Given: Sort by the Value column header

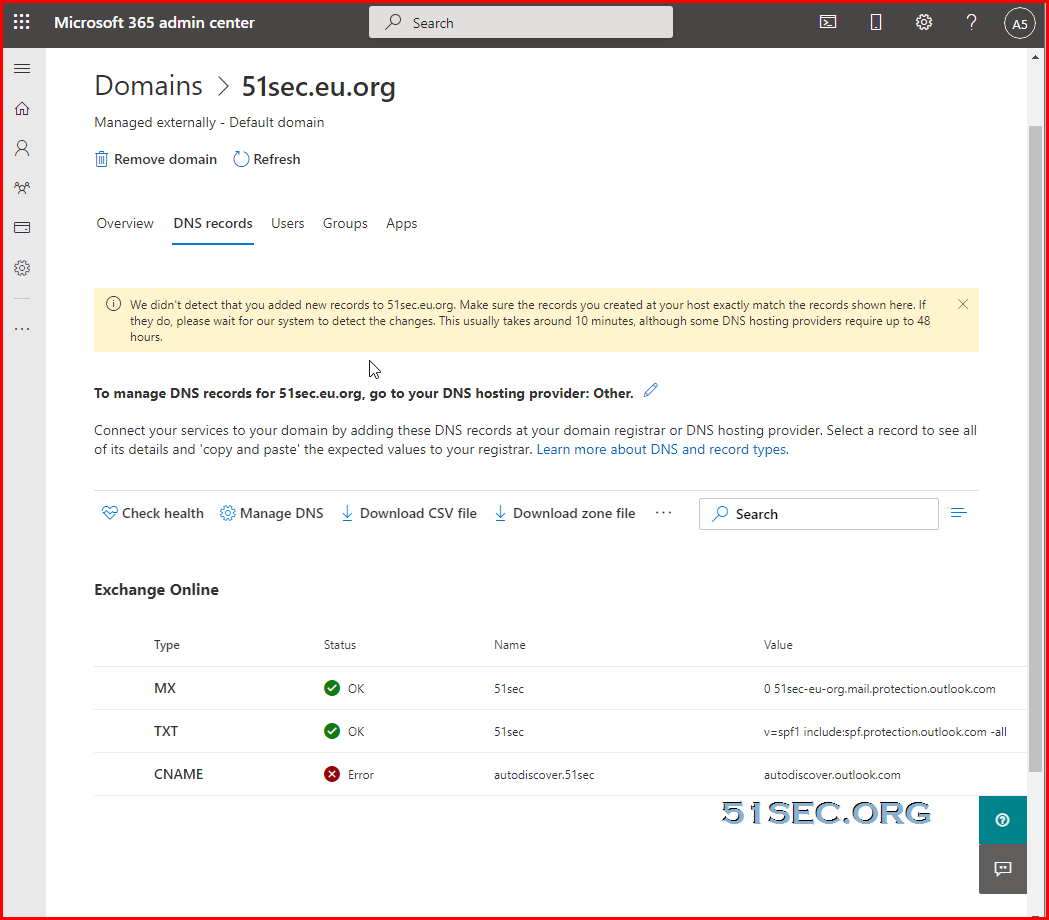Looking at the screenshot, I should 778,645.
